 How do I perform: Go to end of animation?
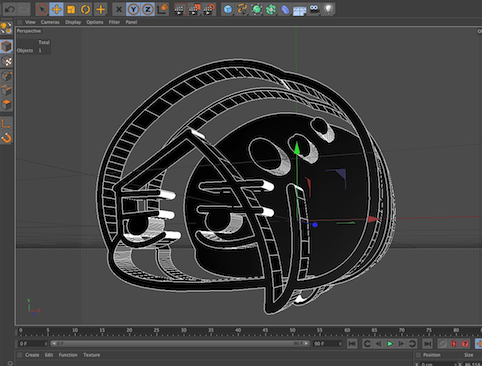click(427, 344)
